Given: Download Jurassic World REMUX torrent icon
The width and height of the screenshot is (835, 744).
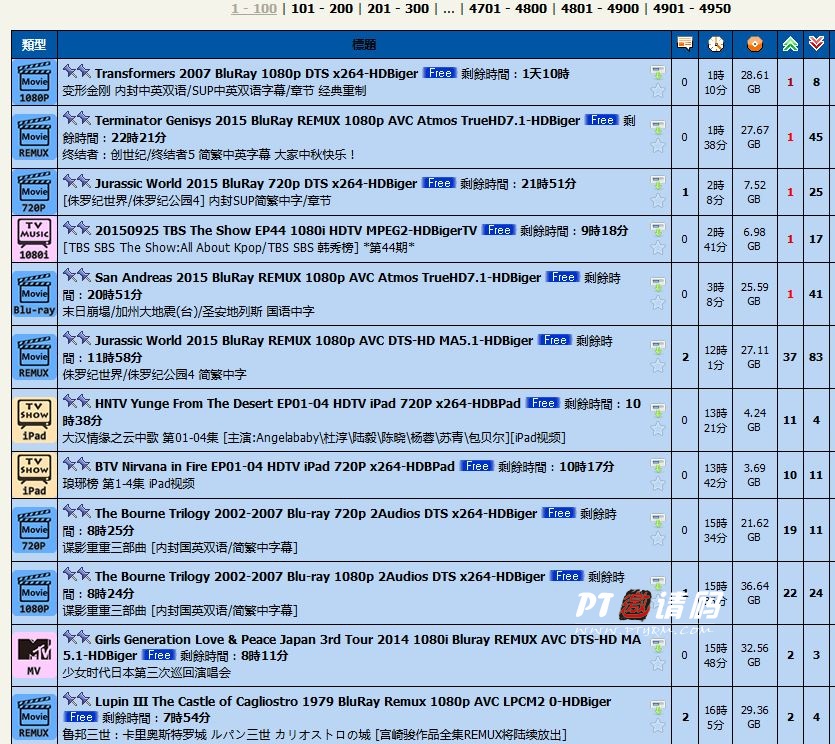Looking at the screenshot, I should point(658,347).
